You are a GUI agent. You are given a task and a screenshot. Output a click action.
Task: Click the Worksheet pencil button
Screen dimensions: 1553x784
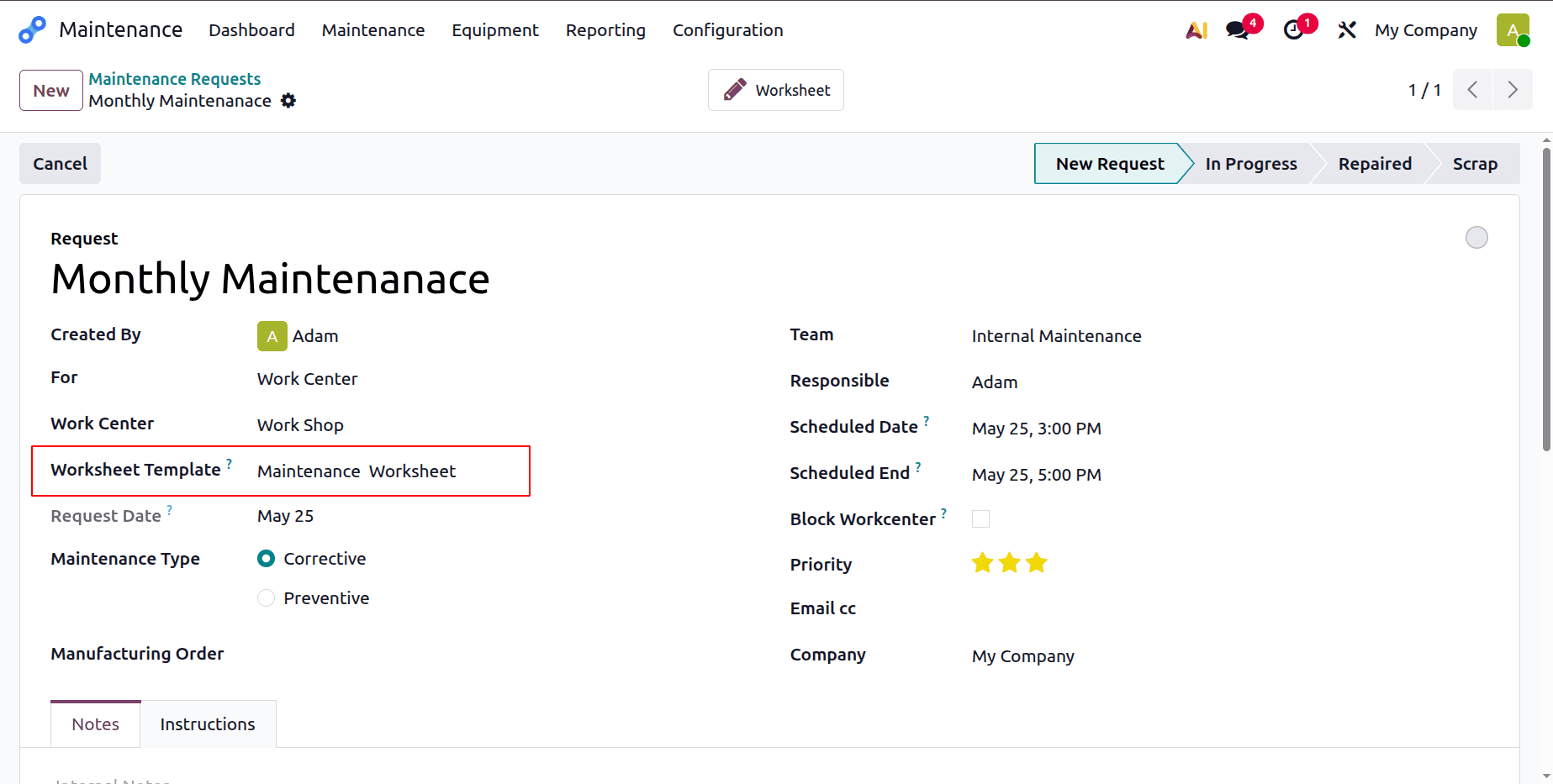776,90
